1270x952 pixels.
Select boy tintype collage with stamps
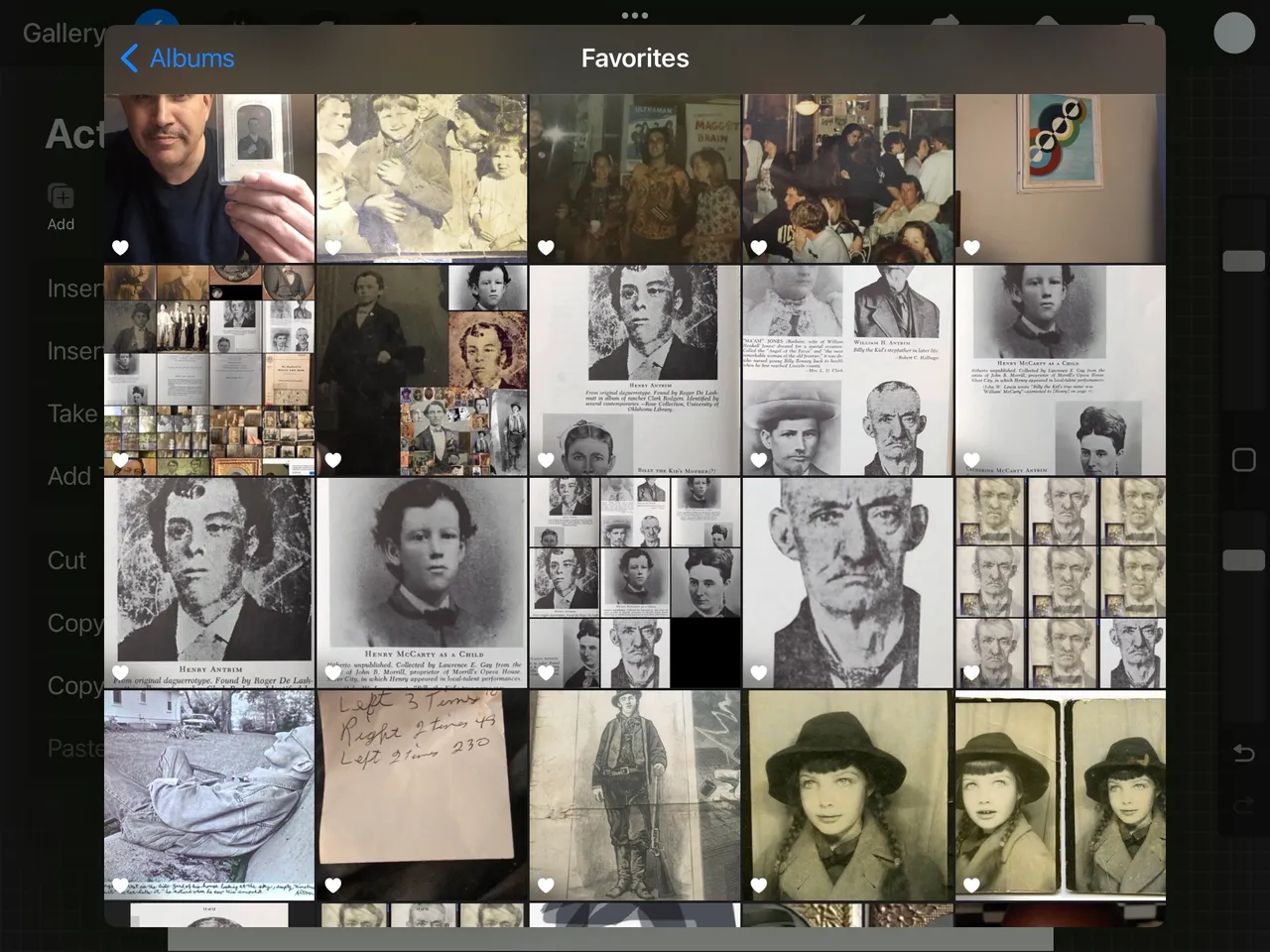(422, 370)
